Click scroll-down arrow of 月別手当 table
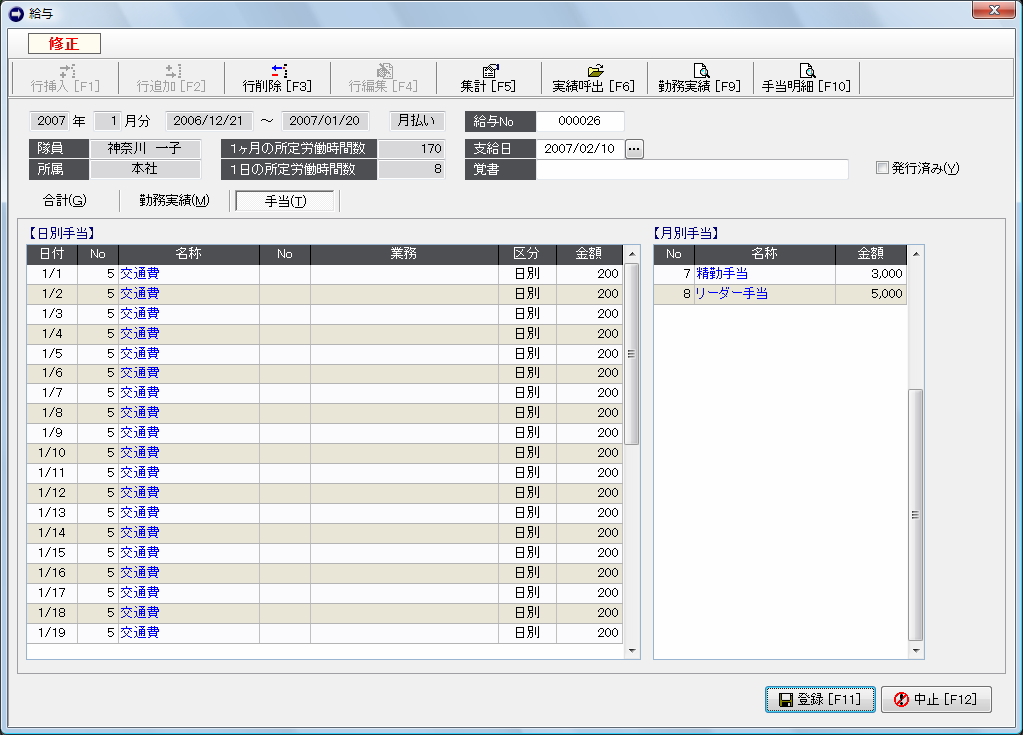1023x735 pixels. tap(916, 651)
